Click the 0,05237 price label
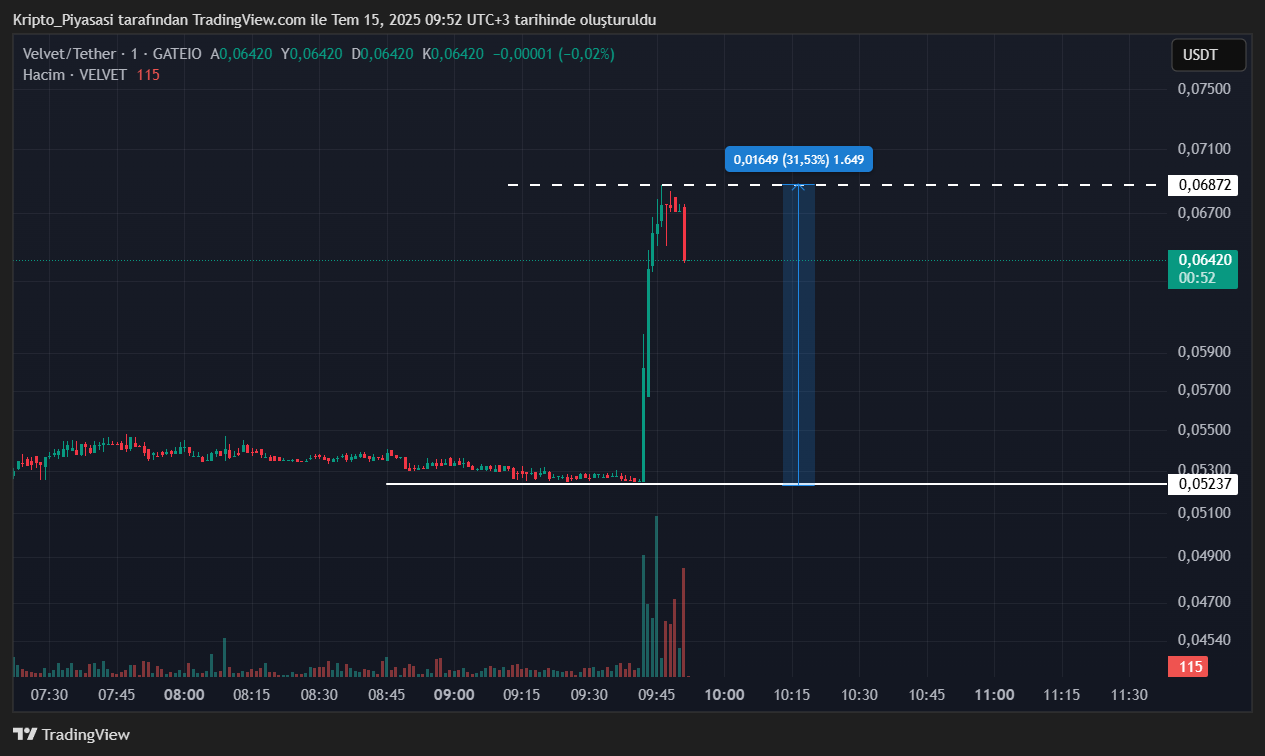Image resolution: width=1265 pixels, height=756 pixels. (1203, 484)
